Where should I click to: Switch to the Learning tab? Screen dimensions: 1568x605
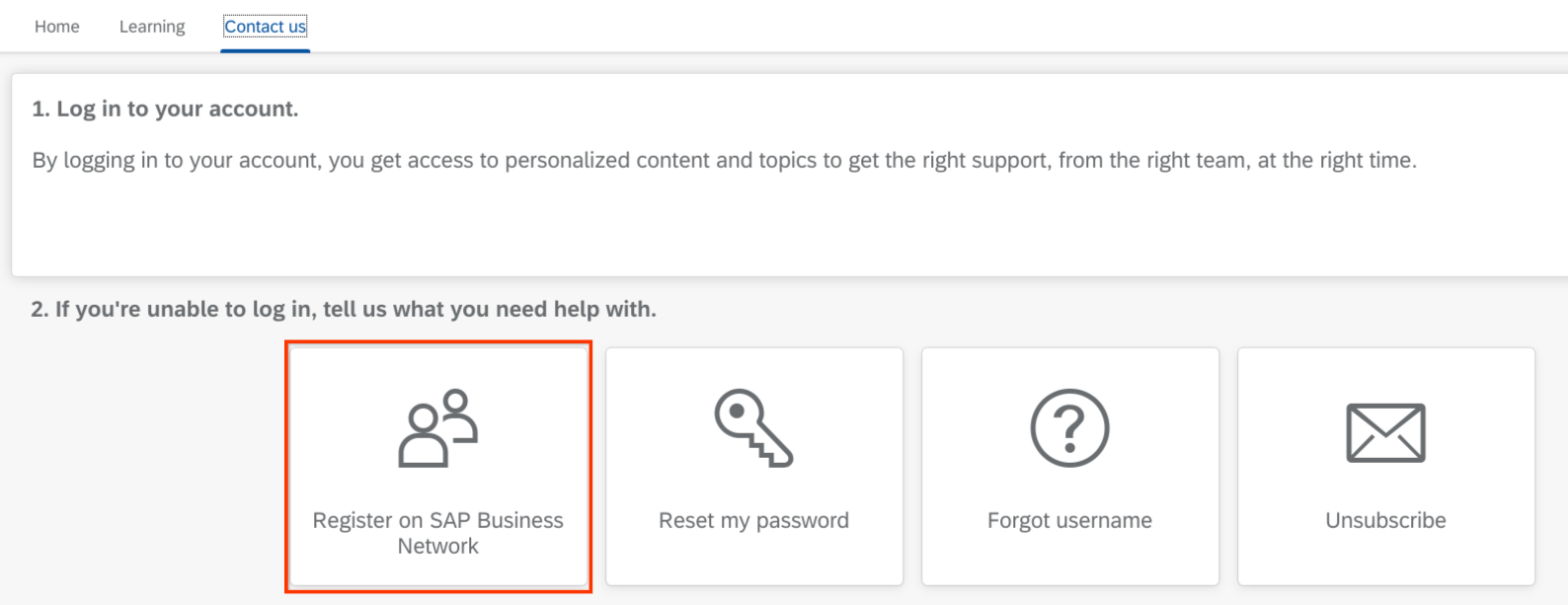pyautogui.click(x=151, y=27)
